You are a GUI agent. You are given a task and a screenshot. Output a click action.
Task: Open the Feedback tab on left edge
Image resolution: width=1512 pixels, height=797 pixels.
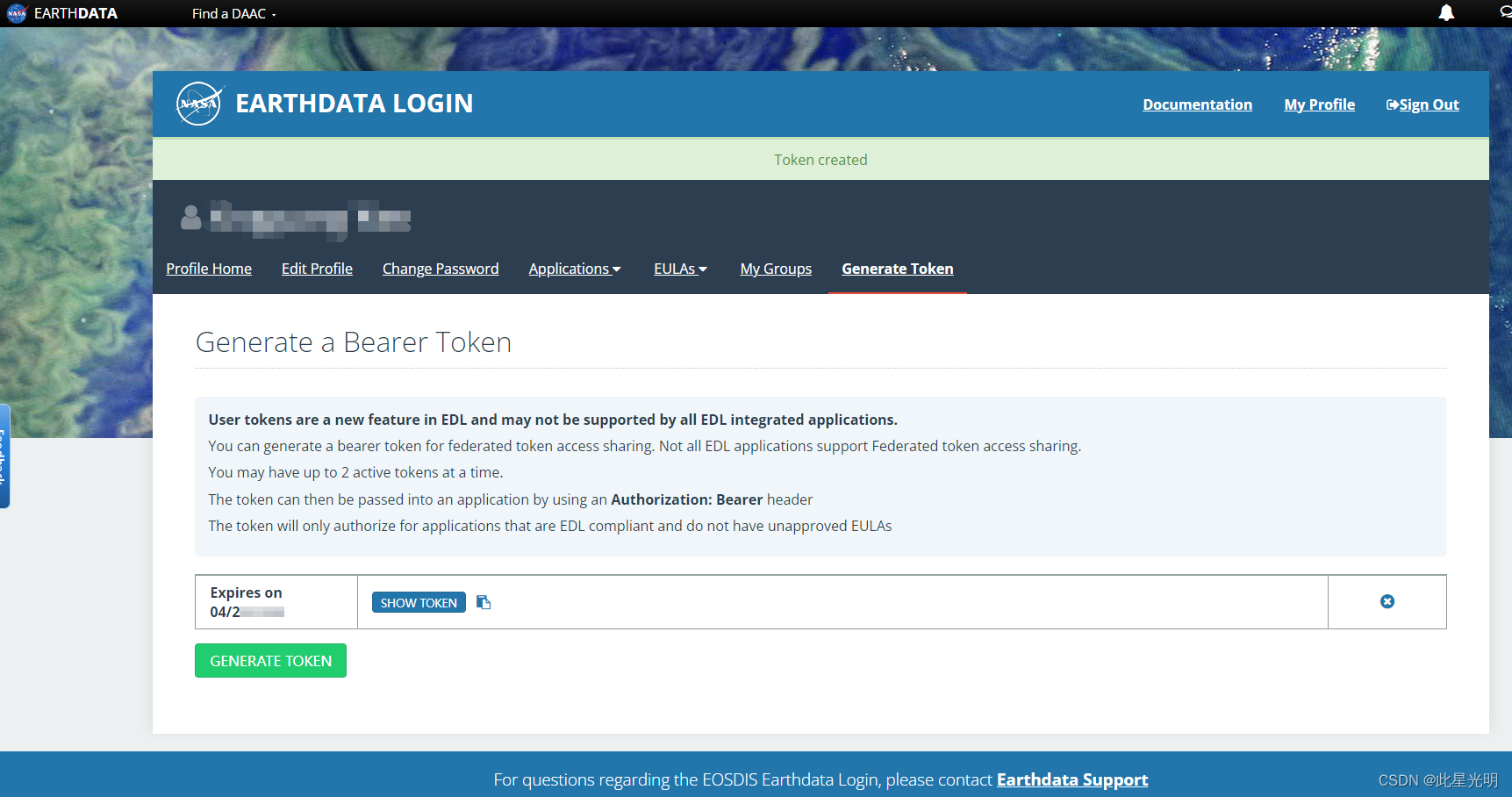tap(4, 456)
